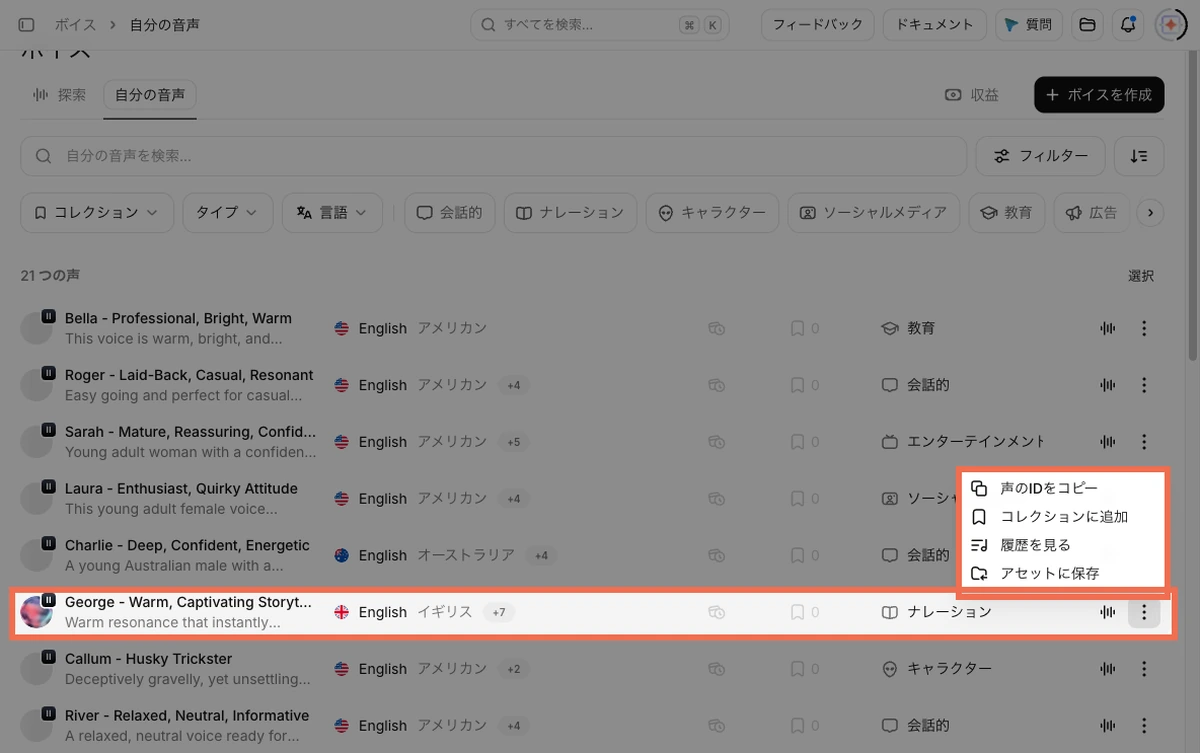1200x753 pixels.
Task: Open 収益 link
Action: [x=972, y=95]
